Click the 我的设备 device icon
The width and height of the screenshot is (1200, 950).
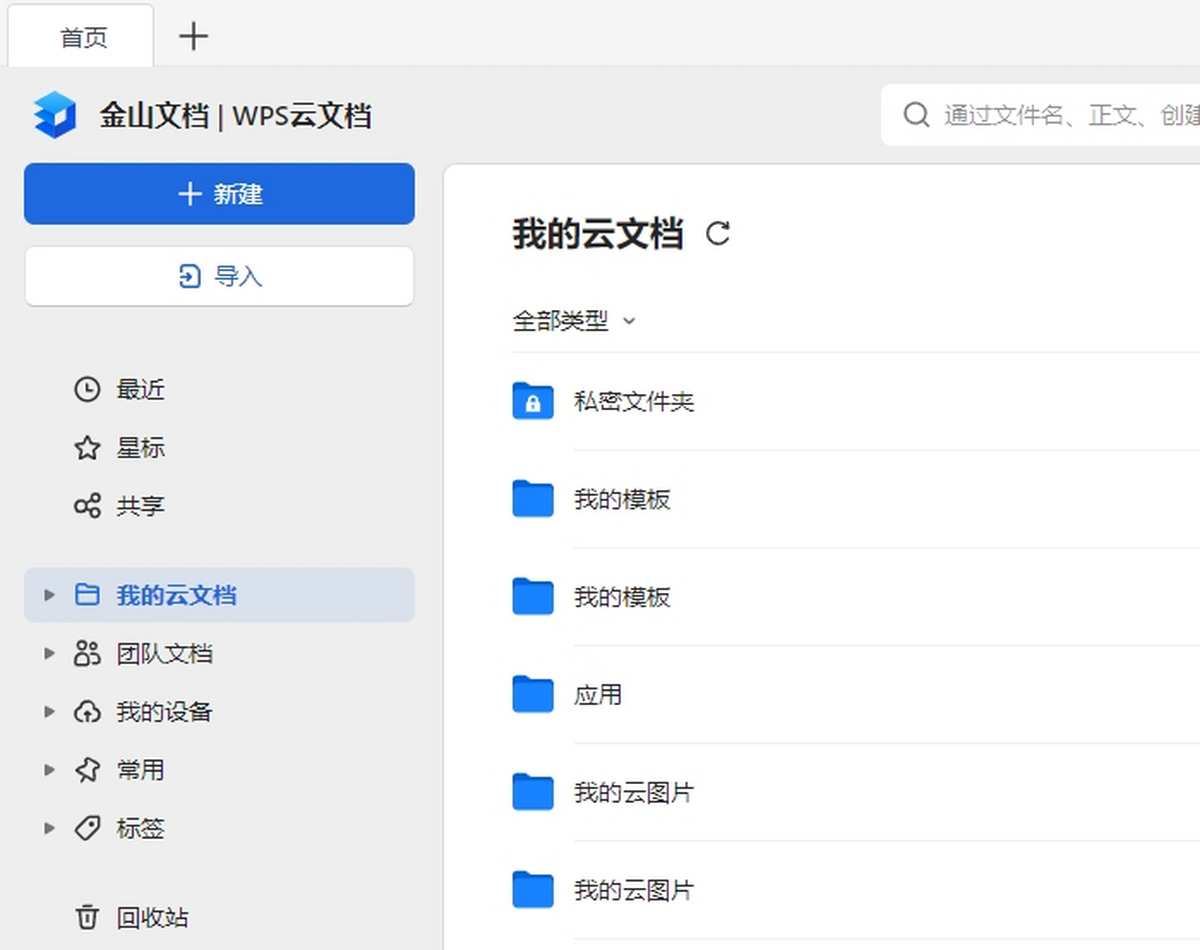click(x=87, y=712)
